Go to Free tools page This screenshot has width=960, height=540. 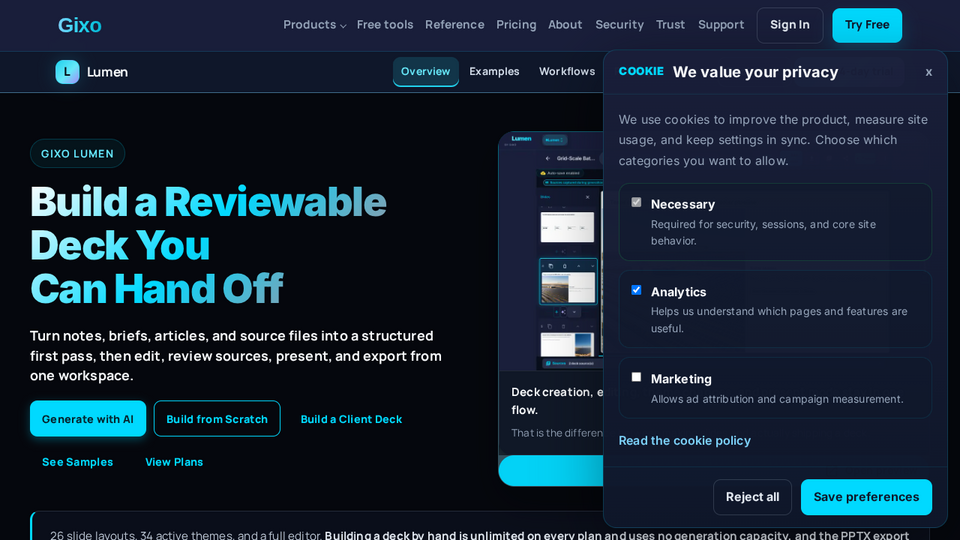click(x=385, y=25)
